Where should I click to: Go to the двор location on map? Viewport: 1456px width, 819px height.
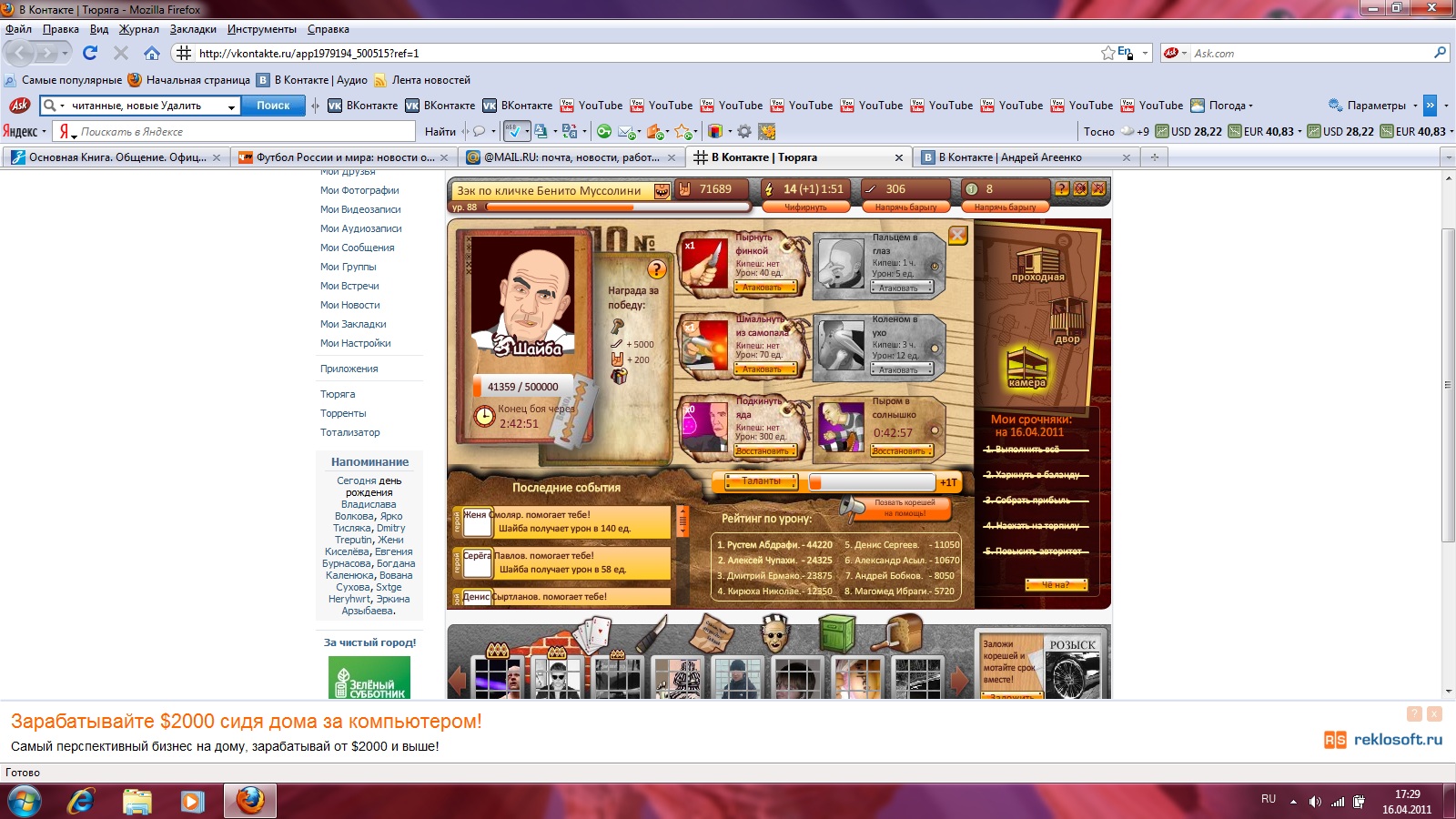1067,320
